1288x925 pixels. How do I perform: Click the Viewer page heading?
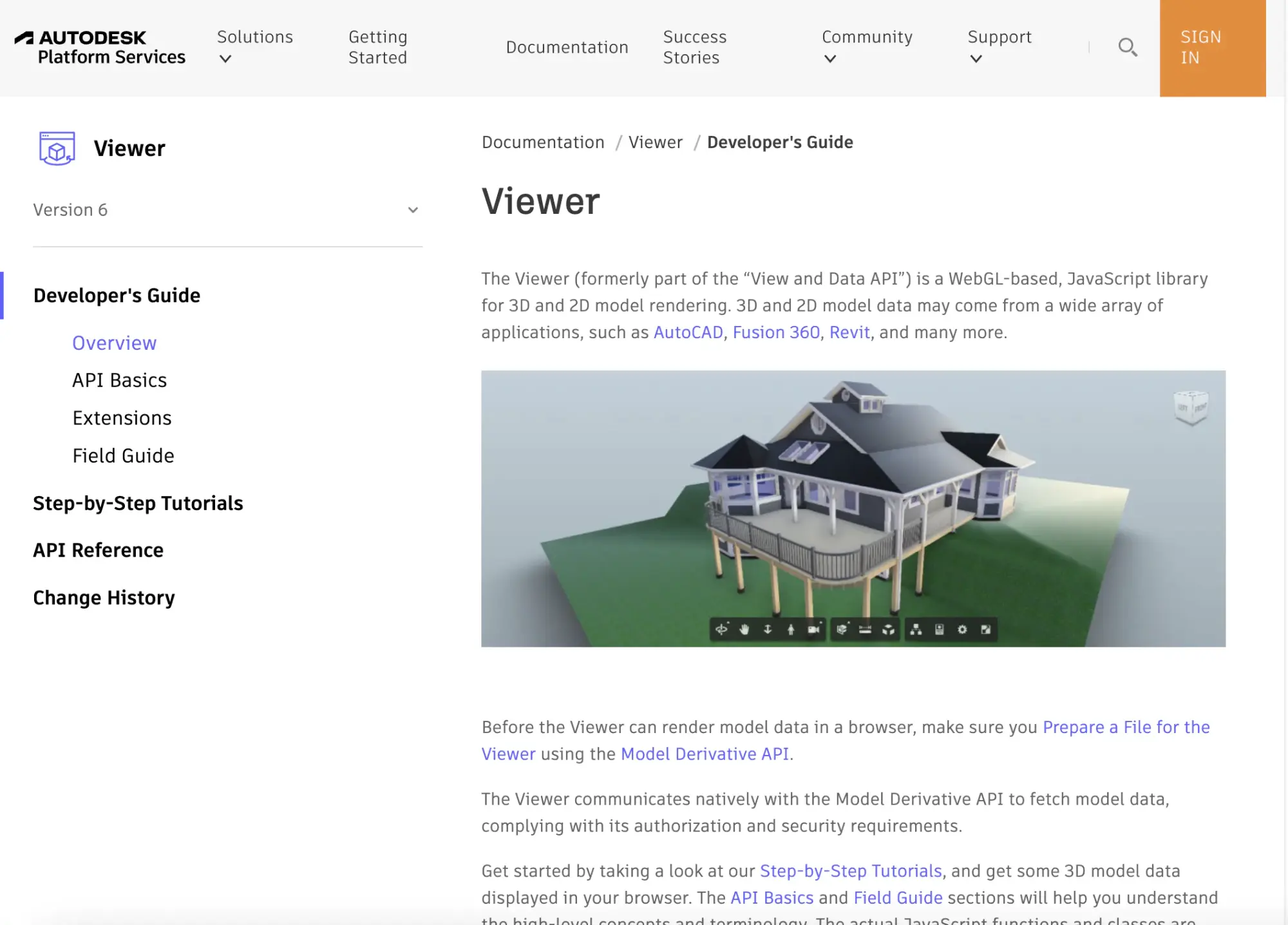[x=541, y=201]
